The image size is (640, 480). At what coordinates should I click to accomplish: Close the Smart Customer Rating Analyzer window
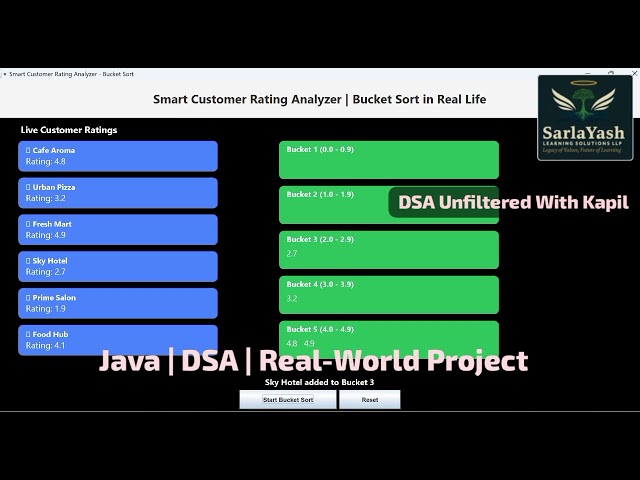(634, 73)
